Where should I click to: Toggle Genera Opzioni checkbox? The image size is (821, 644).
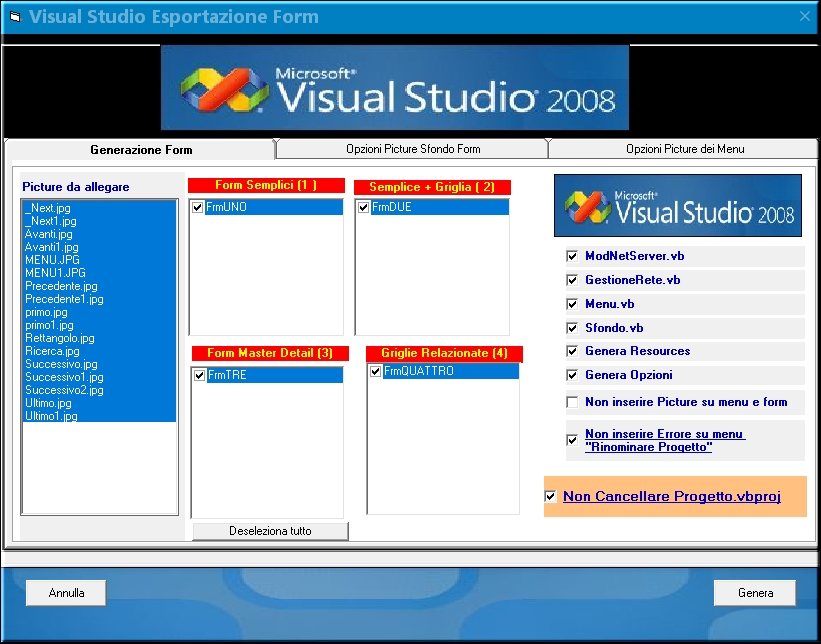[x=572, y=375]
